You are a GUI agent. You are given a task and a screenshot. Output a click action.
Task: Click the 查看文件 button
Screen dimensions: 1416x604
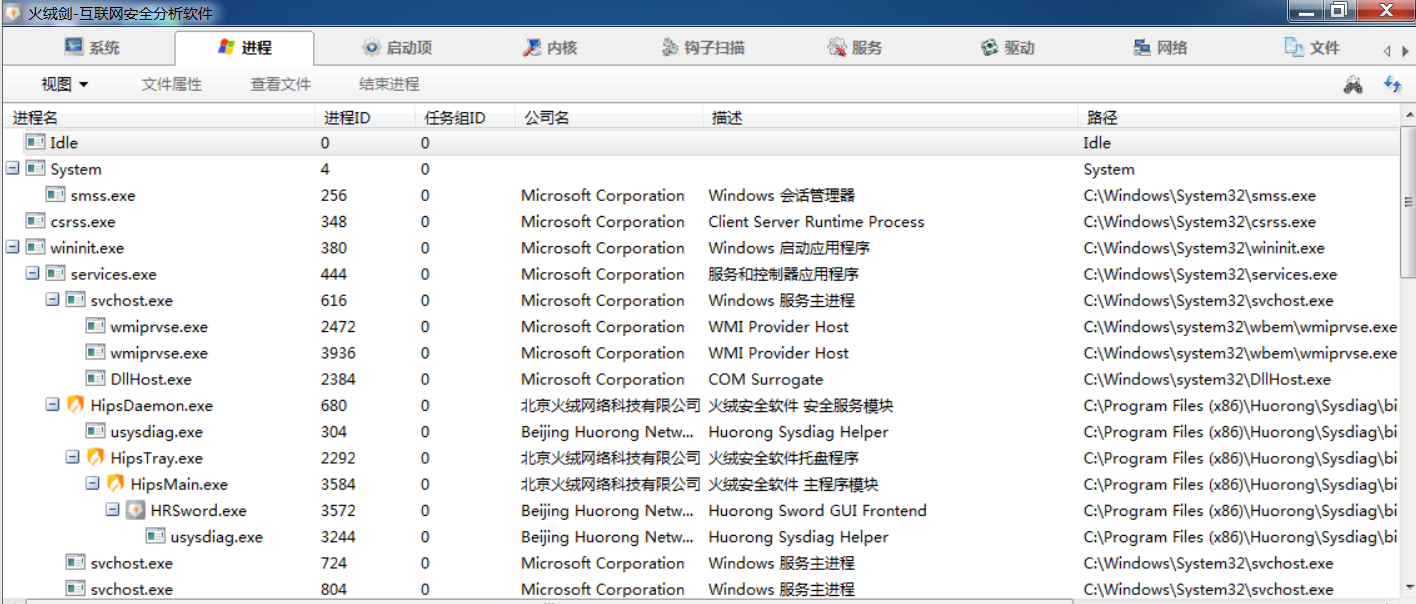(x=280, y=84)
